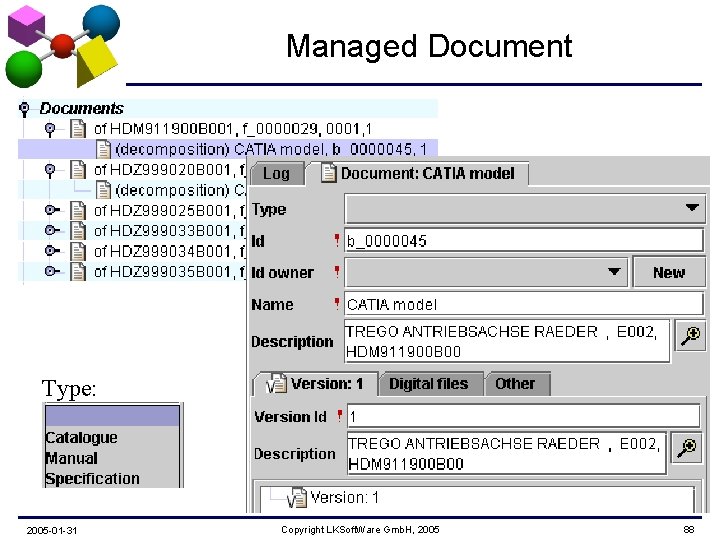
Task: Switch to the Log tab
Action: [x=277, y=174]
